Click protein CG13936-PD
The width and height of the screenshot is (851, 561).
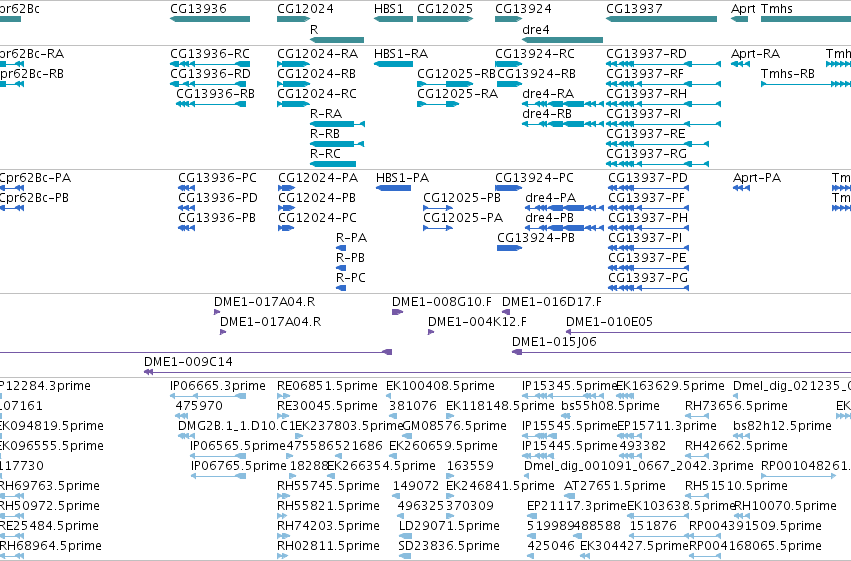218,198
